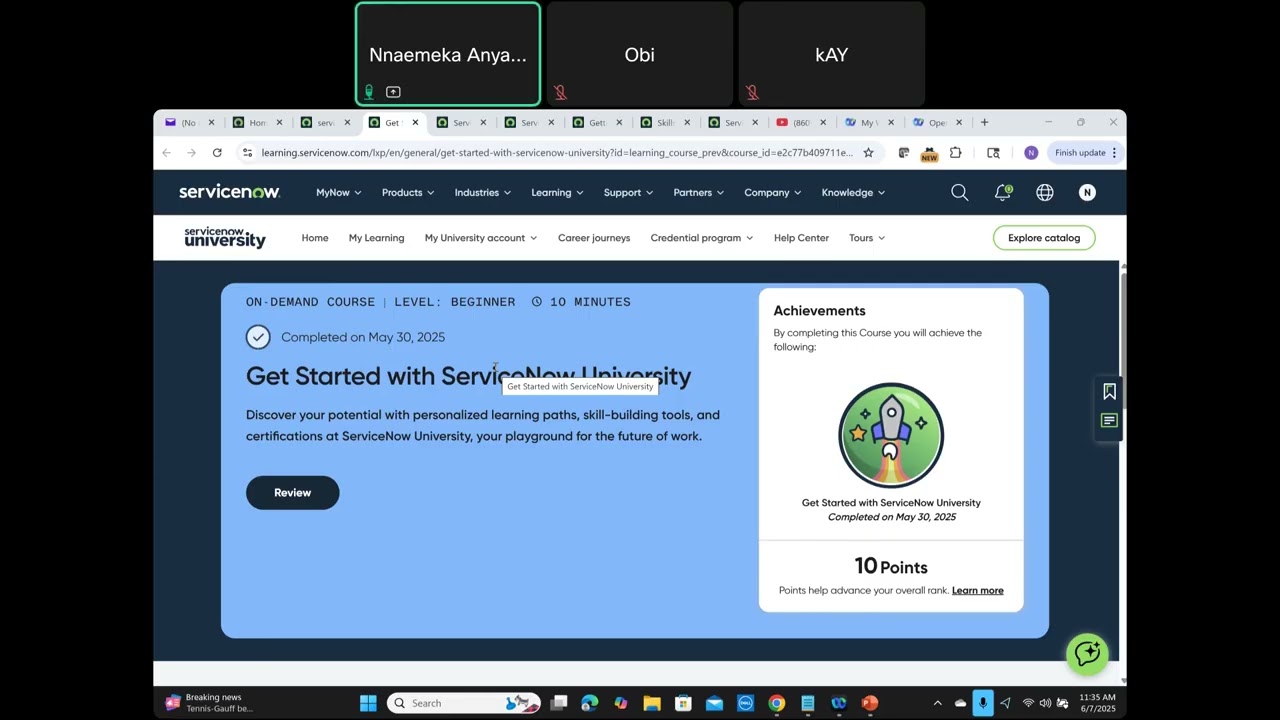Screen dimensions: 1280x720
Task: Expand the Partners menu
Action: tap(698, 193)
